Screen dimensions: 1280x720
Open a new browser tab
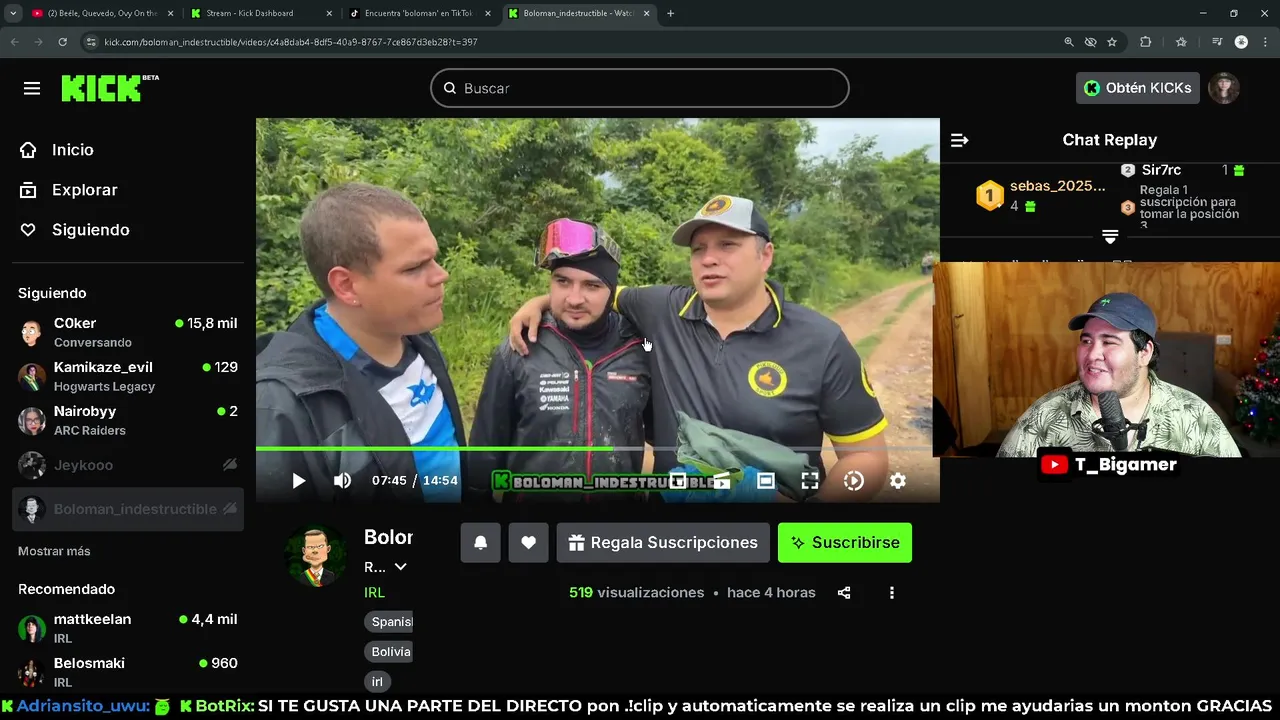[x=670, y=13]
